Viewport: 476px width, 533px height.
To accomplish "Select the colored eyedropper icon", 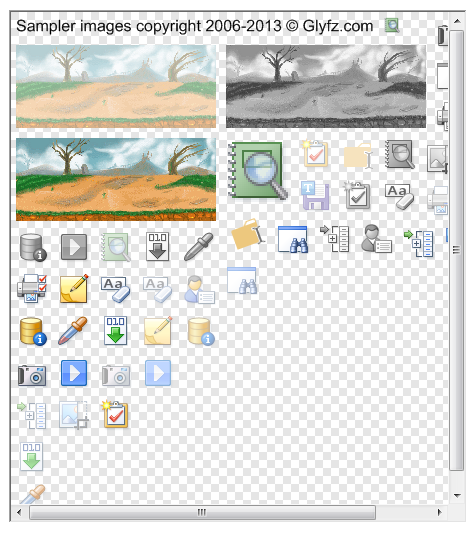I will (x=73, y=331).
